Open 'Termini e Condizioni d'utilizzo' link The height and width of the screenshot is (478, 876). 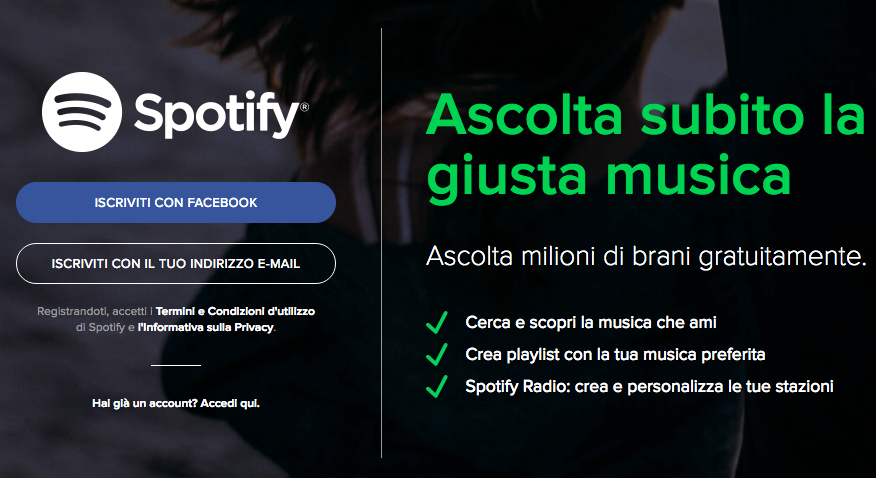[x=235, y=311]
